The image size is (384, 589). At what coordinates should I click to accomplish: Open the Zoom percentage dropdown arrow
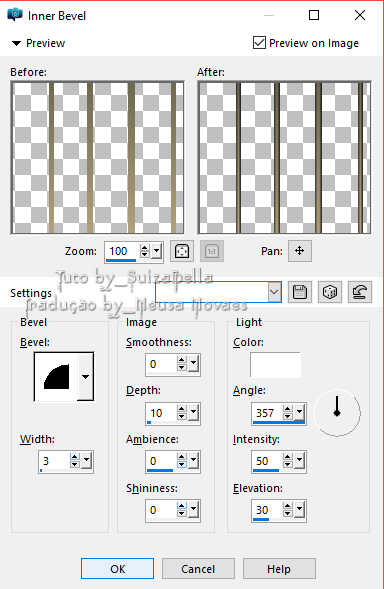click(x=156, y=251)
